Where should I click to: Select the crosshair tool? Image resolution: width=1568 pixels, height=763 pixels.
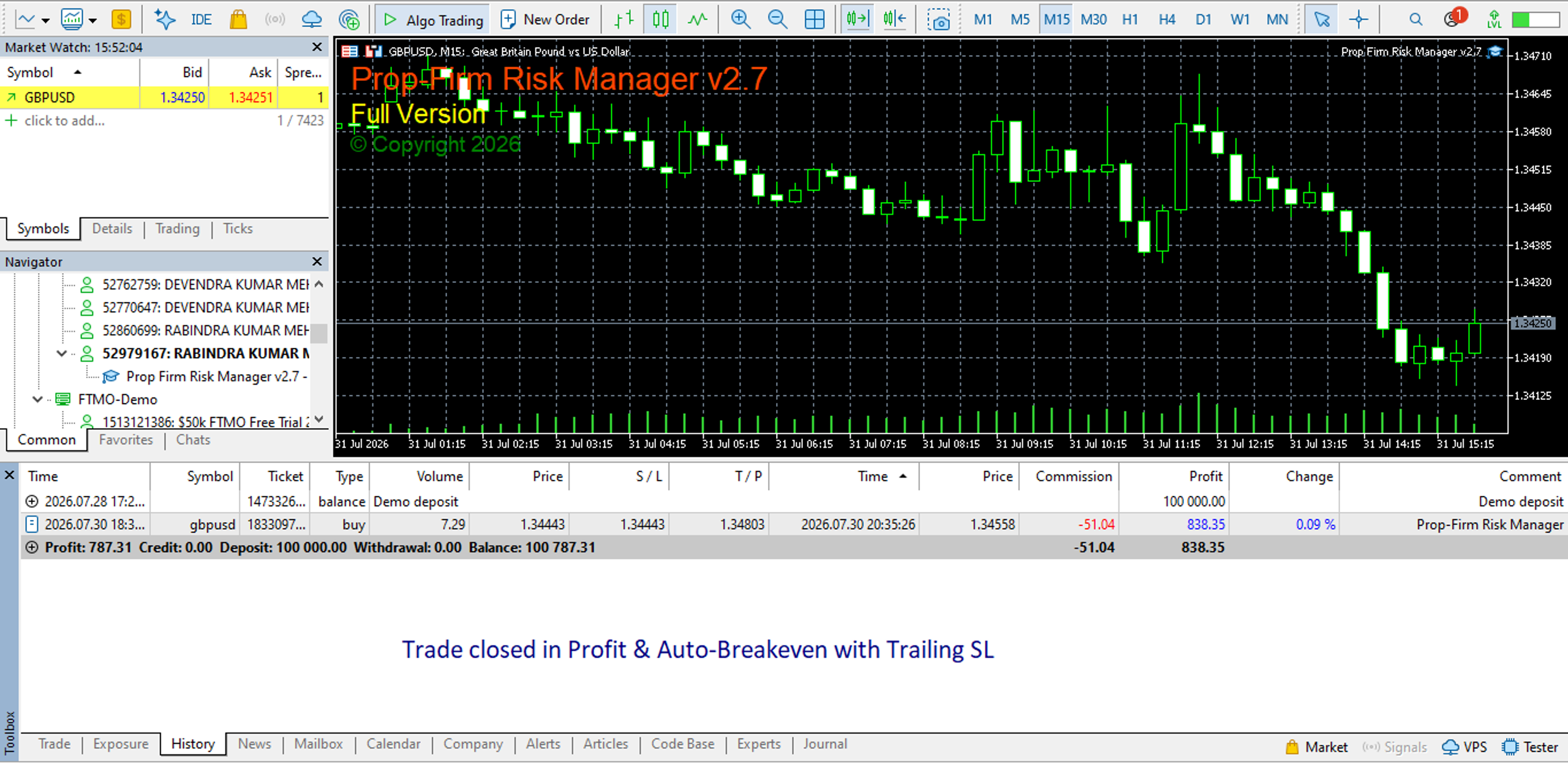1359,20
